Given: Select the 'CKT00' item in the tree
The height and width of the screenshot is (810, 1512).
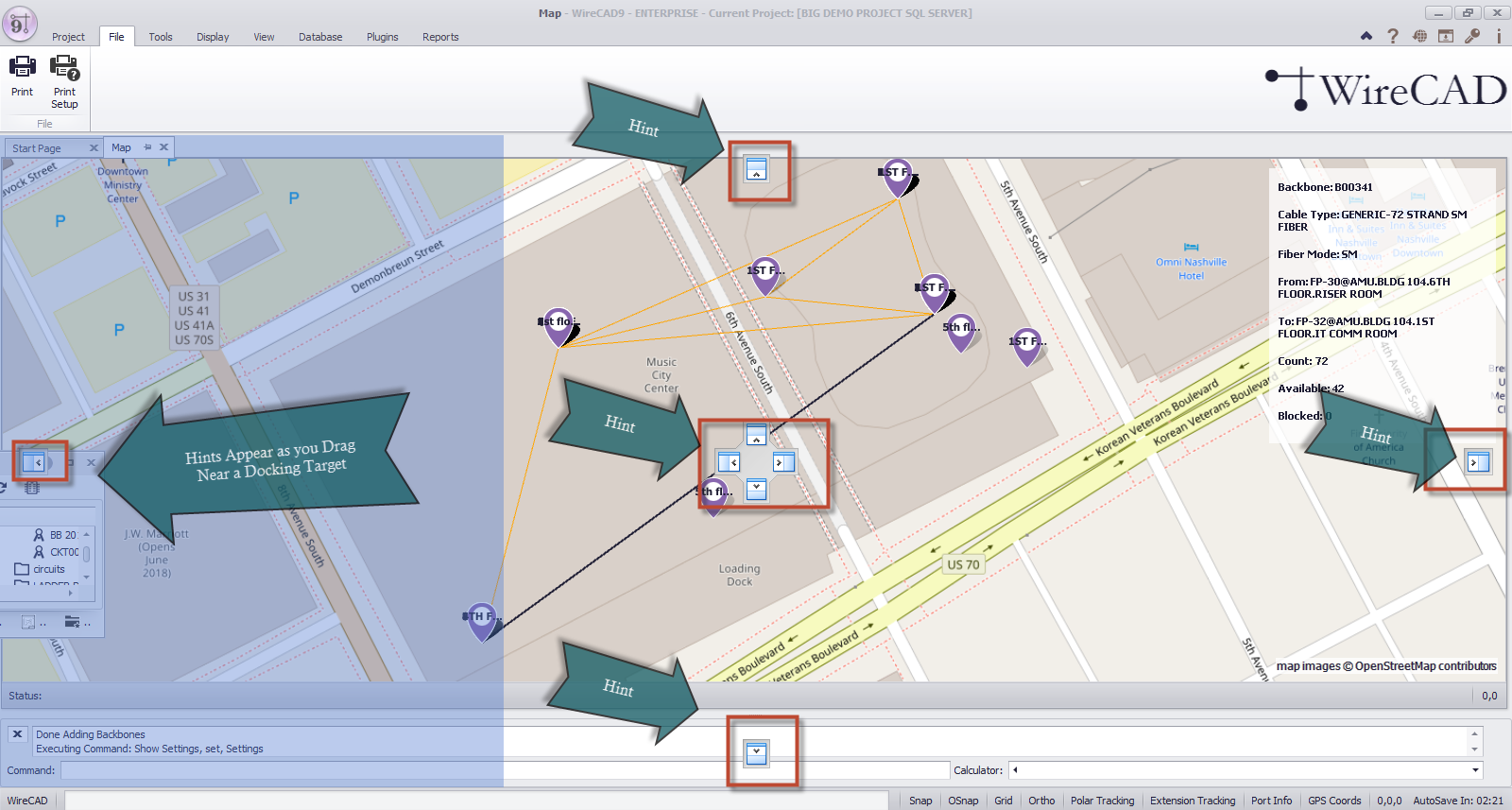Looking at the screenshot, I should click(x=57, y=552).
